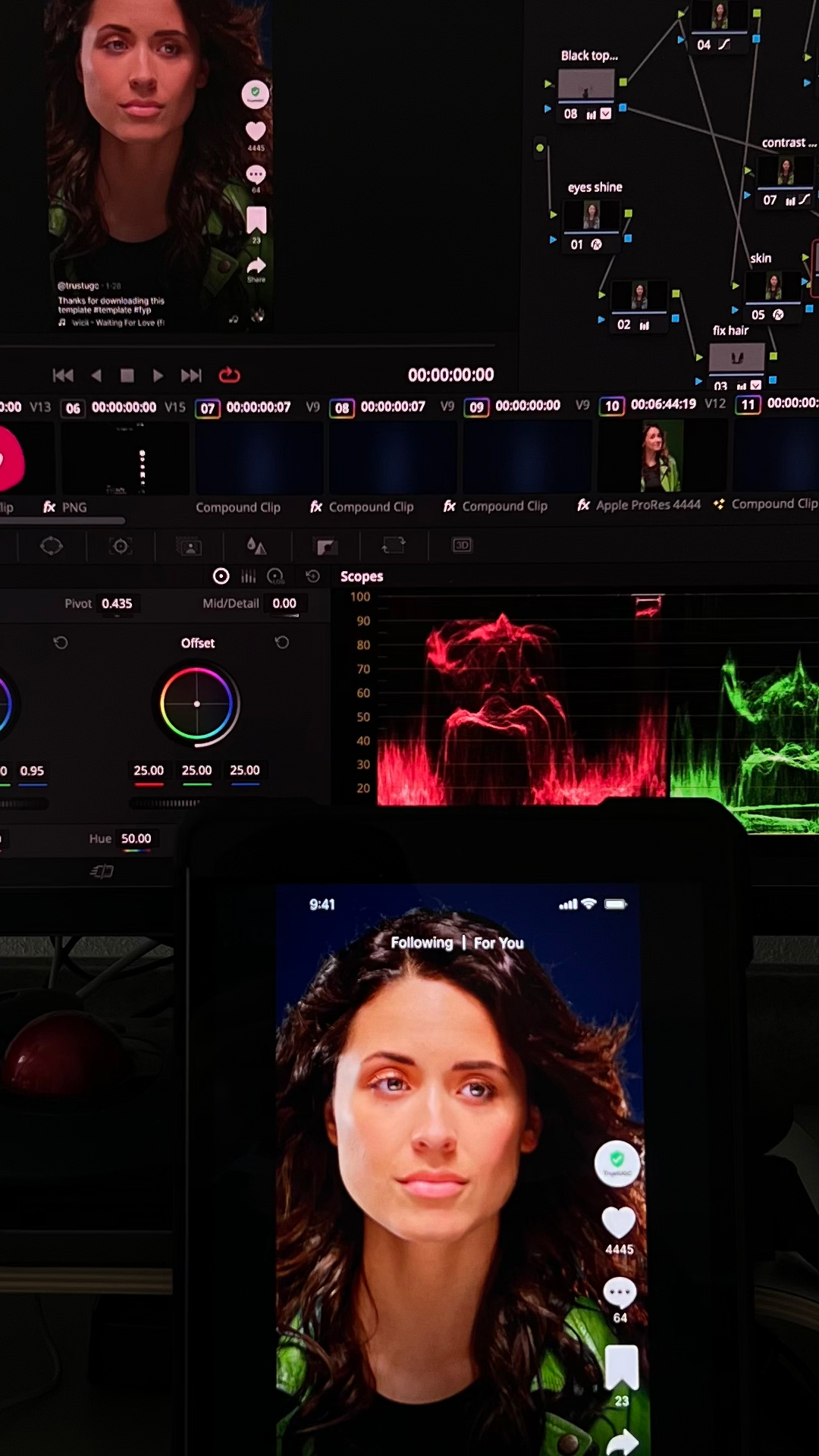This screenshot has width=819, height=1456.
Task: Open the Magic Mask palette icon
Action: pyautogui.click(x=189, y=546)
